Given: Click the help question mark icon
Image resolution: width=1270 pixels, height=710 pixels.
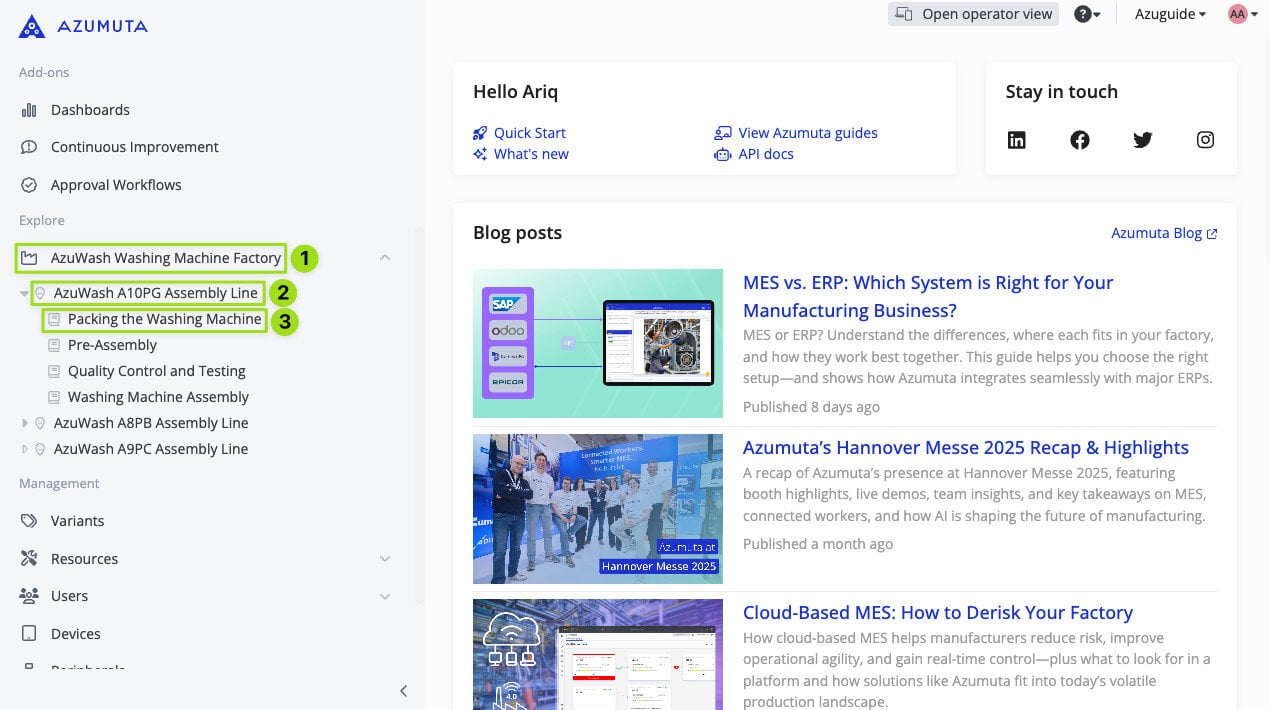Looking at the screenshot, I should (1083, 14).
